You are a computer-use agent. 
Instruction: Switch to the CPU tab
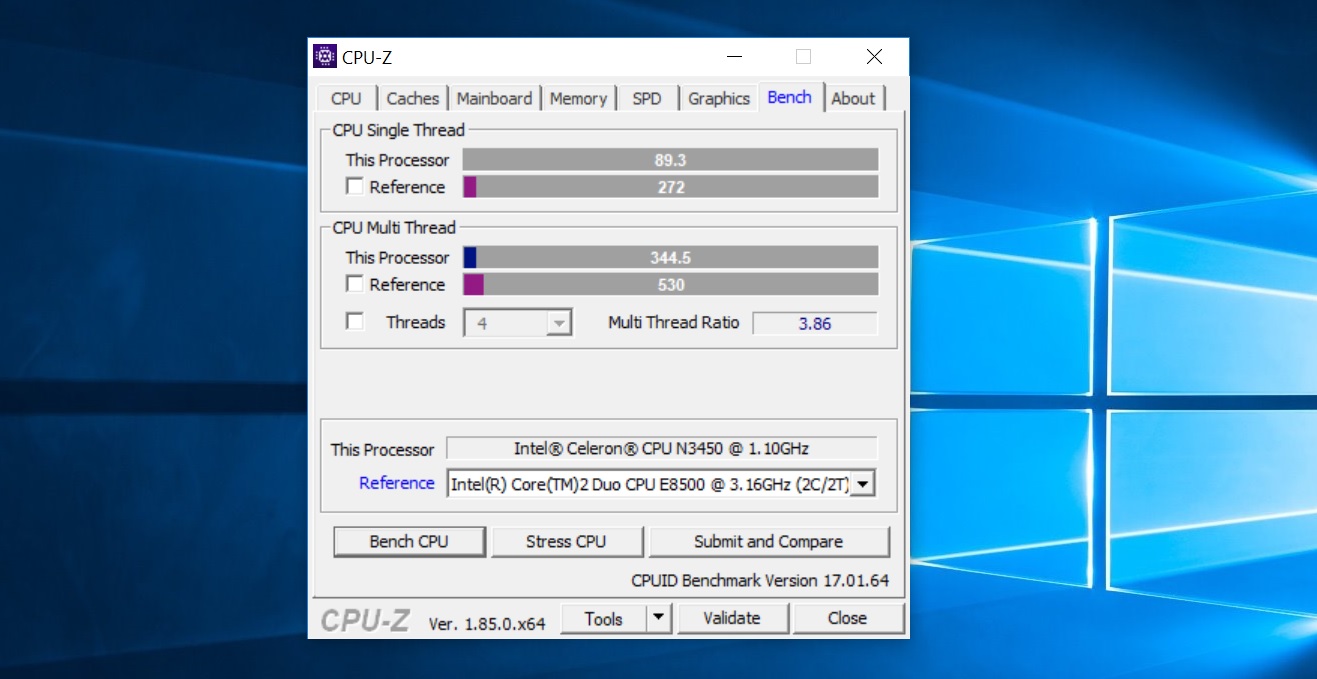coord(346,98)
